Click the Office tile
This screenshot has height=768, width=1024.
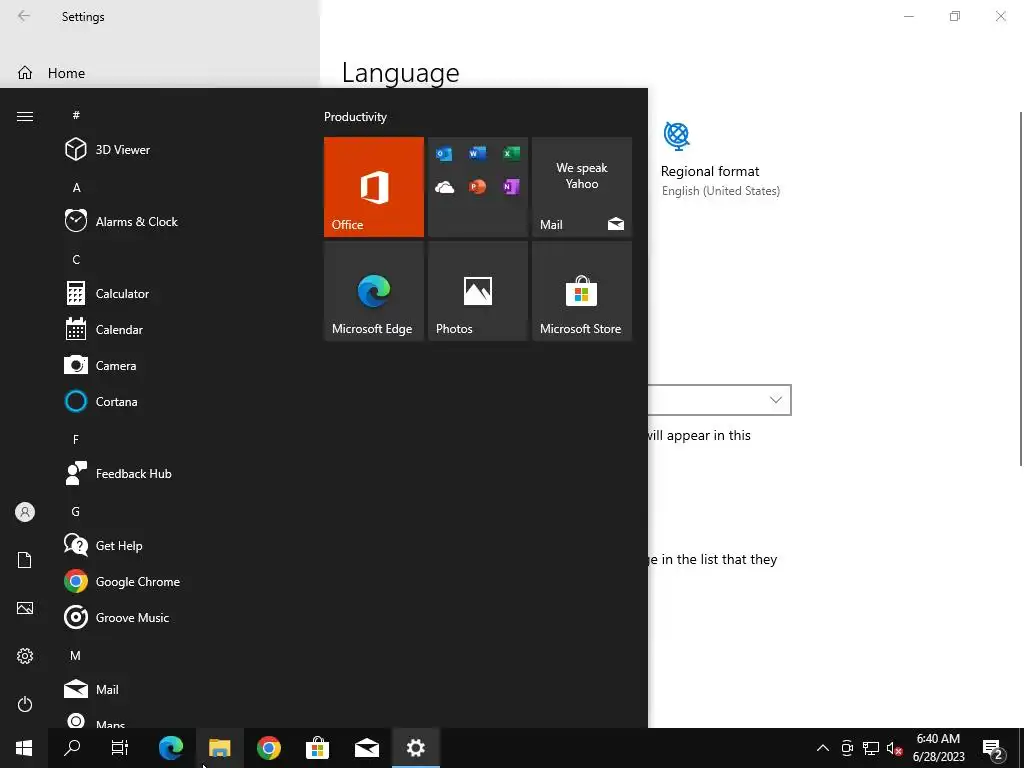374,187
